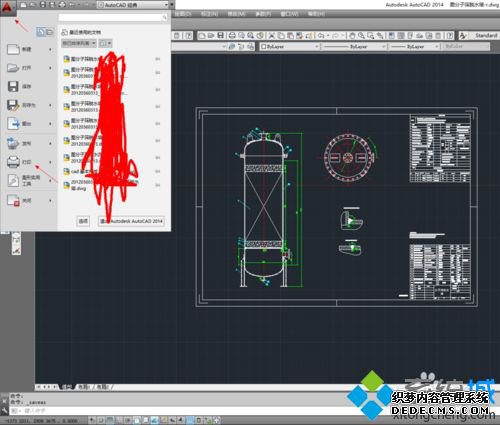Click the wrench icon beside command line
The height and width of the screenshot is (425, 500).
[x=4, y=410]
